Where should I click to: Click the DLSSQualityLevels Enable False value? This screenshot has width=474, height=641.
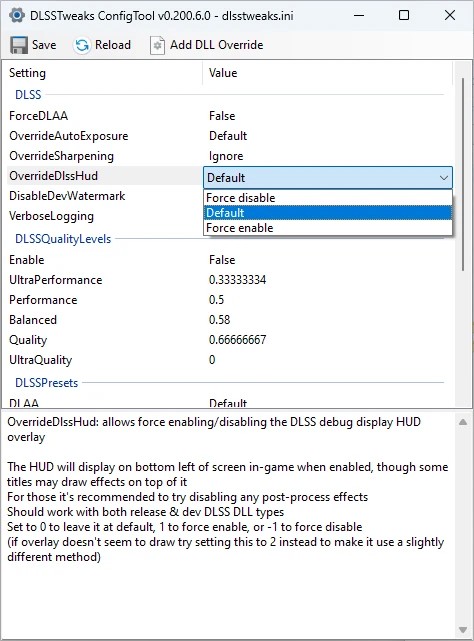(x=222, y=260)
